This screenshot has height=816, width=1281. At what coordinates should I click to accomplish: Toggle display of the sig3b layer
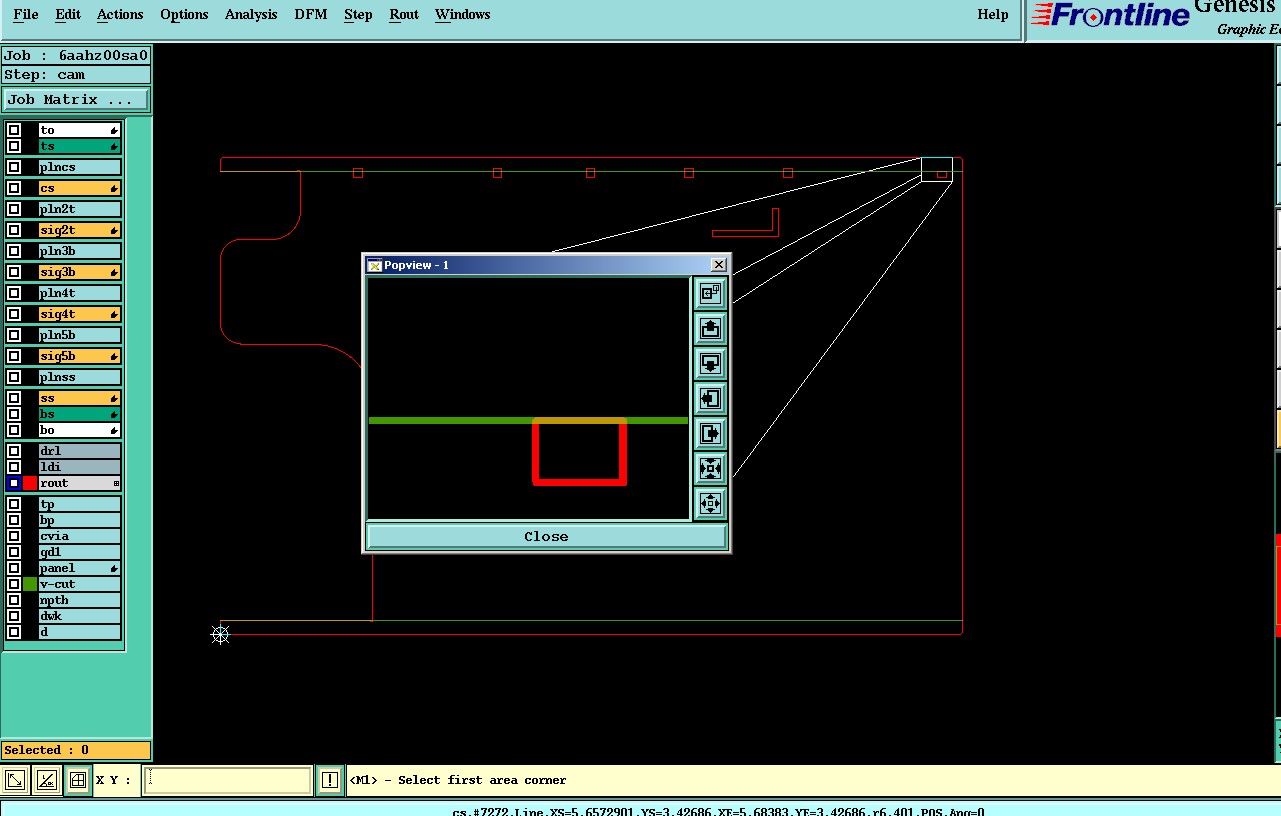coord(14,272)
